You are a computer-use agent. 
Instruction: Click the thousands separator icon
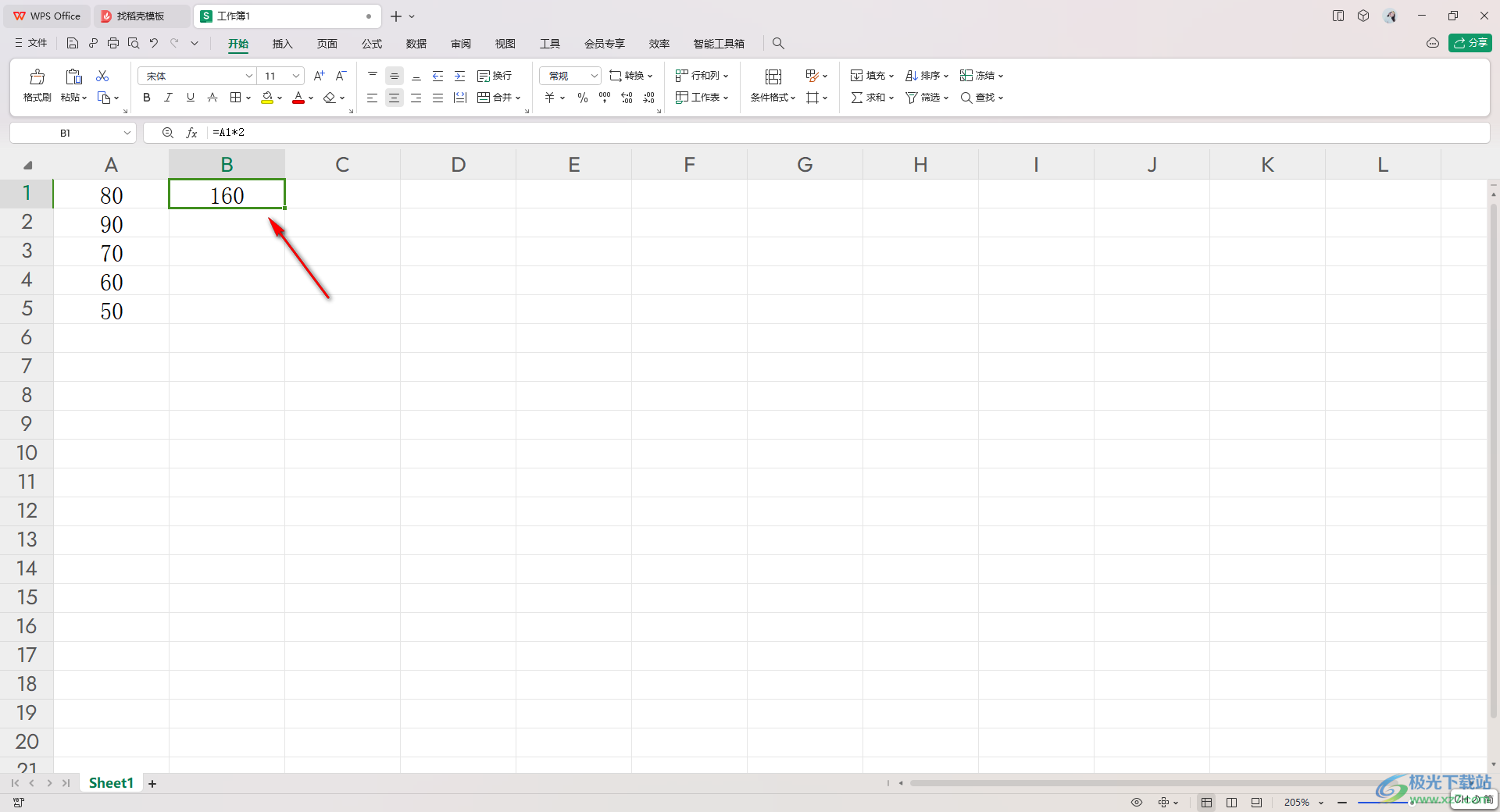click(x=605, y=98)
